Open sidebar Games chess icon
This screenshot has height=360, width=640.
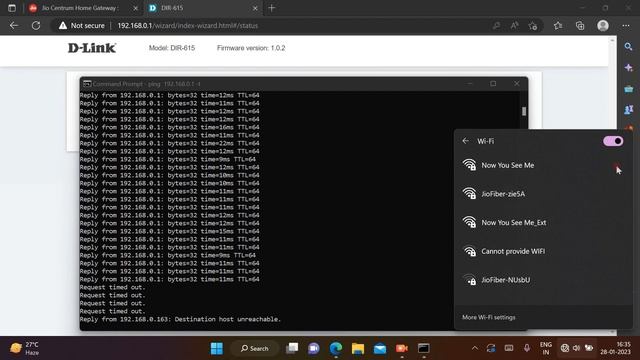(629, 110)
